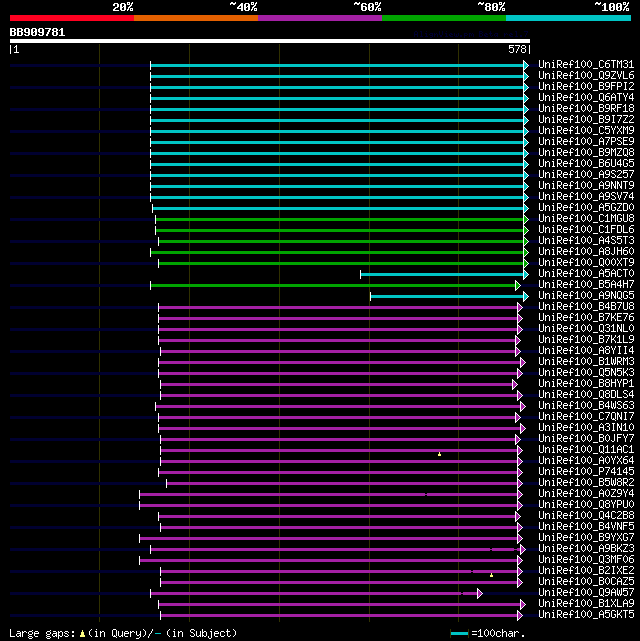Open hit UniRef100_Q6ATY4
Image resolution: width=640 pixels, height=641 pixels.
[x=586, y=97]
